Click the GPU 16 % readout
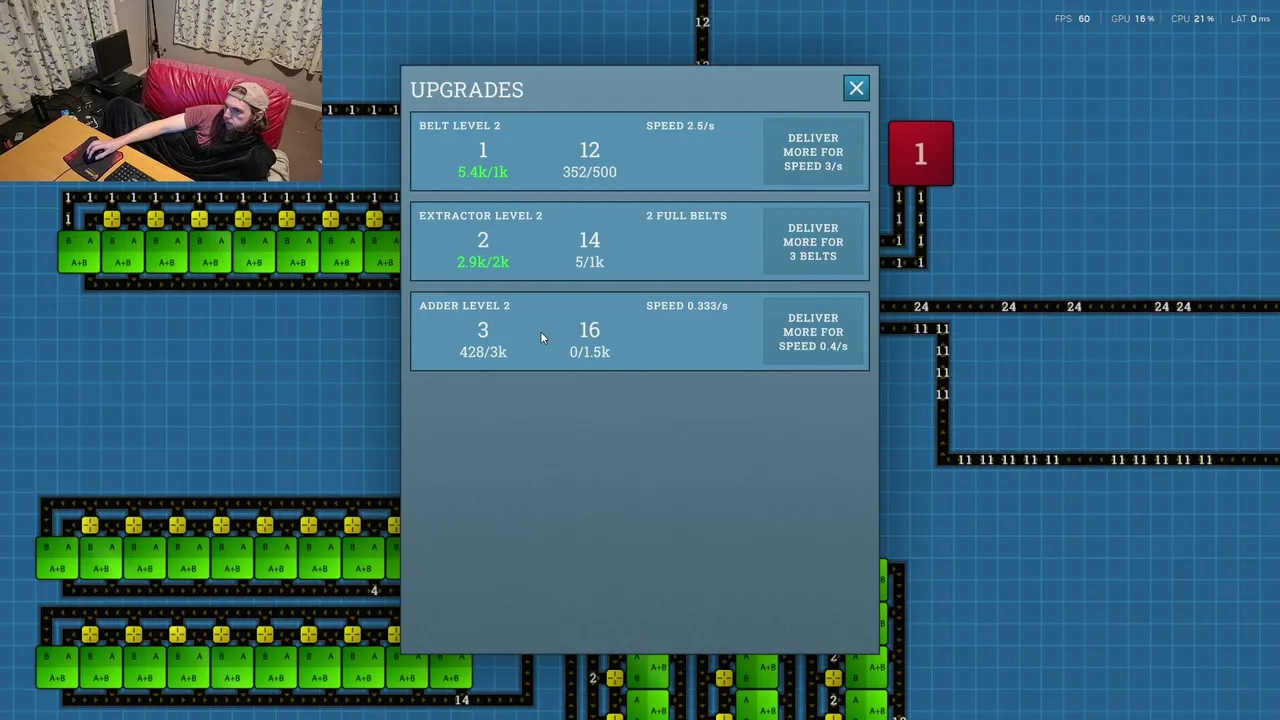The height and width of the screenshot is (720, 1280). [1133, 19]
